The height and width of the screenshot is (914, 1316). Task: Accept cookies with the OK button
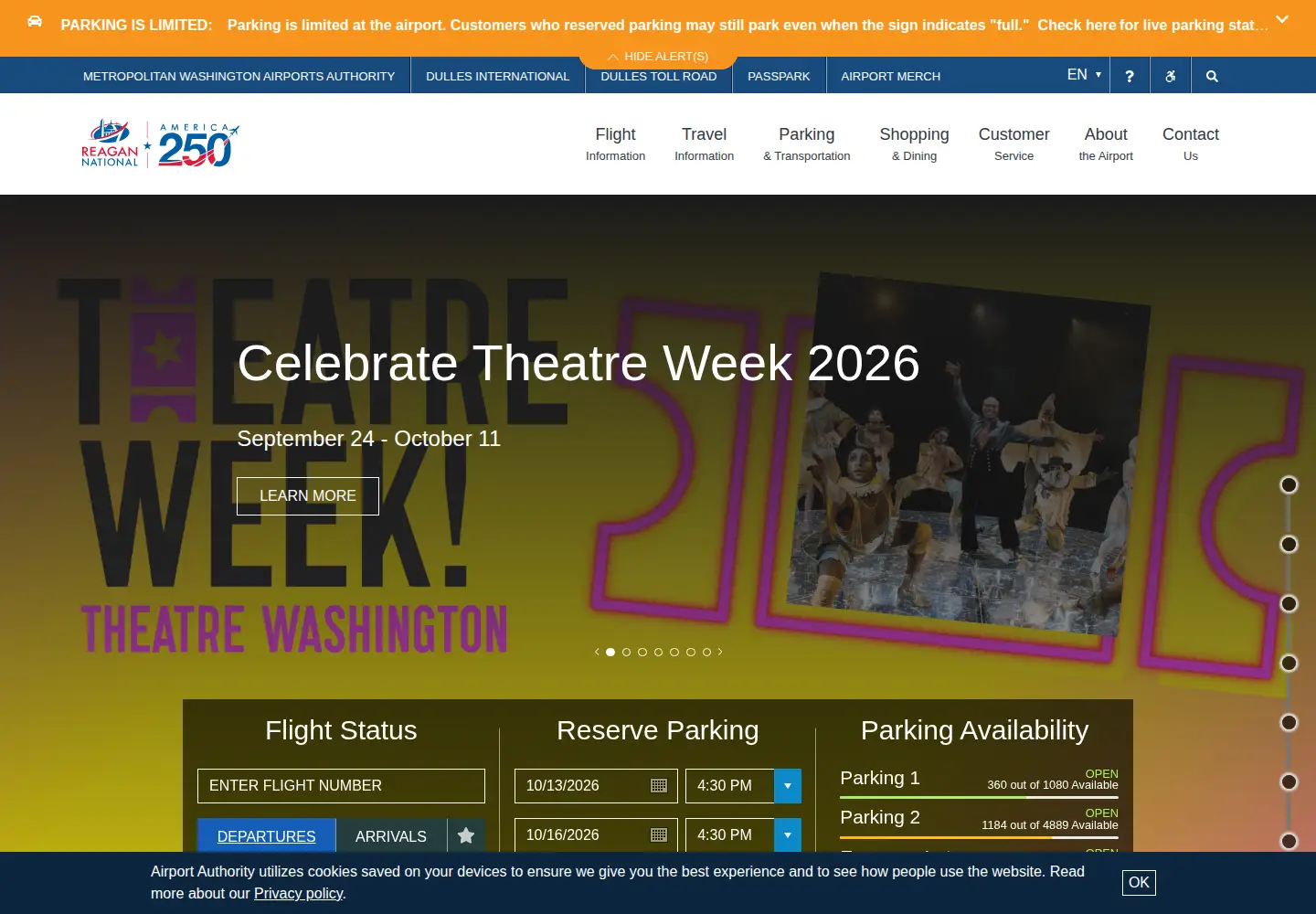(x=1139, y=883)
